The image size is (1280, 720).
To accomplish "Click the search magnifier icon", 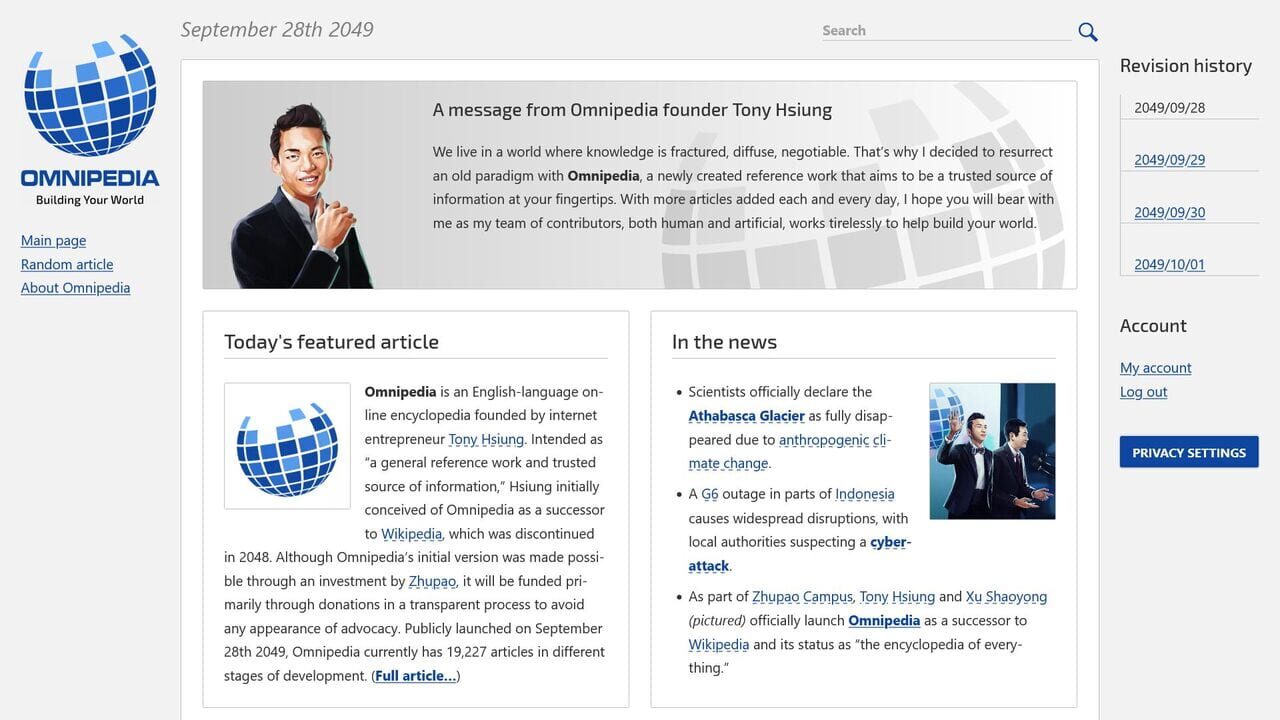I will point(1087,31).
